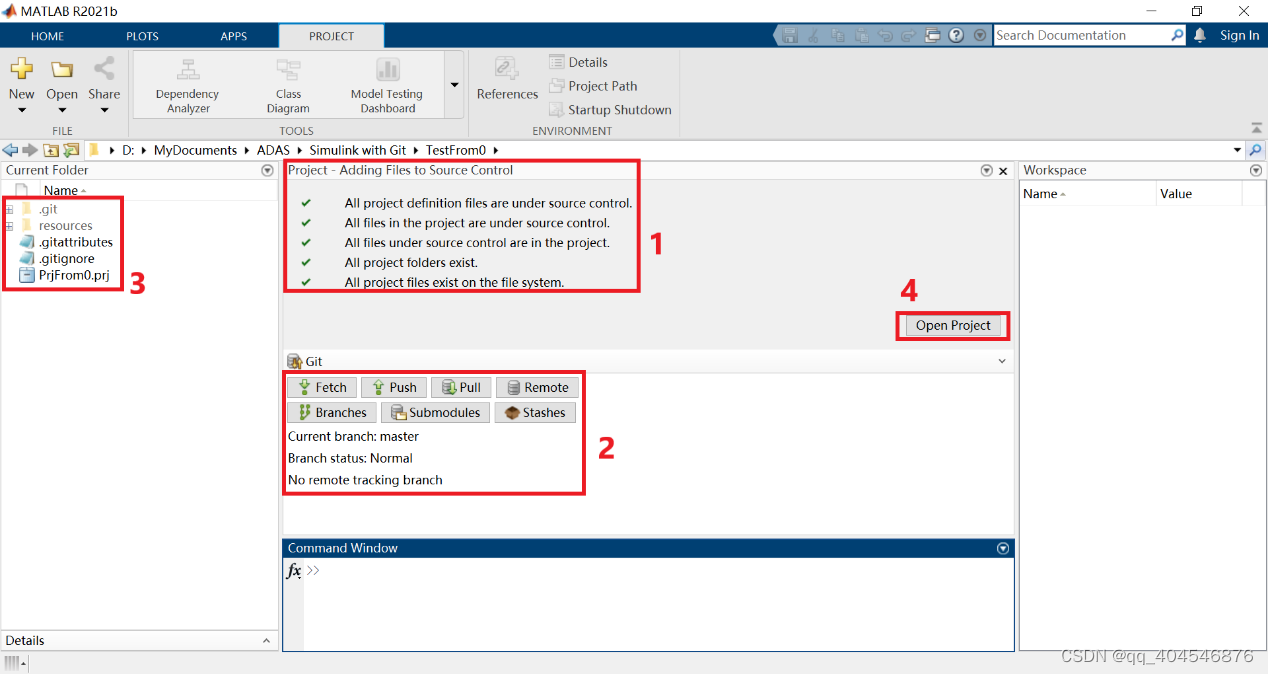
Task: Open the Model Testing Dashboard
Action: [387, 86]
